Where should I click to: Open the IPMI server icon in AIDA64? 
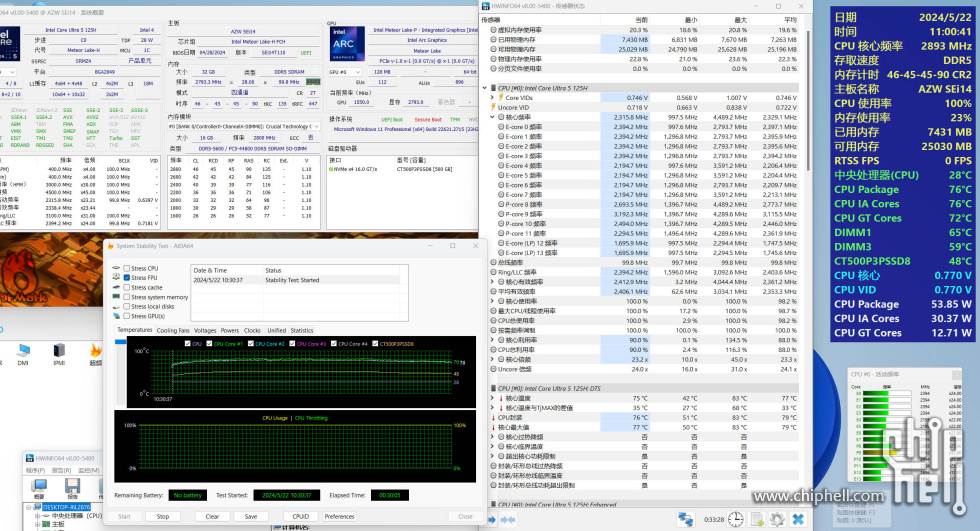59,350
